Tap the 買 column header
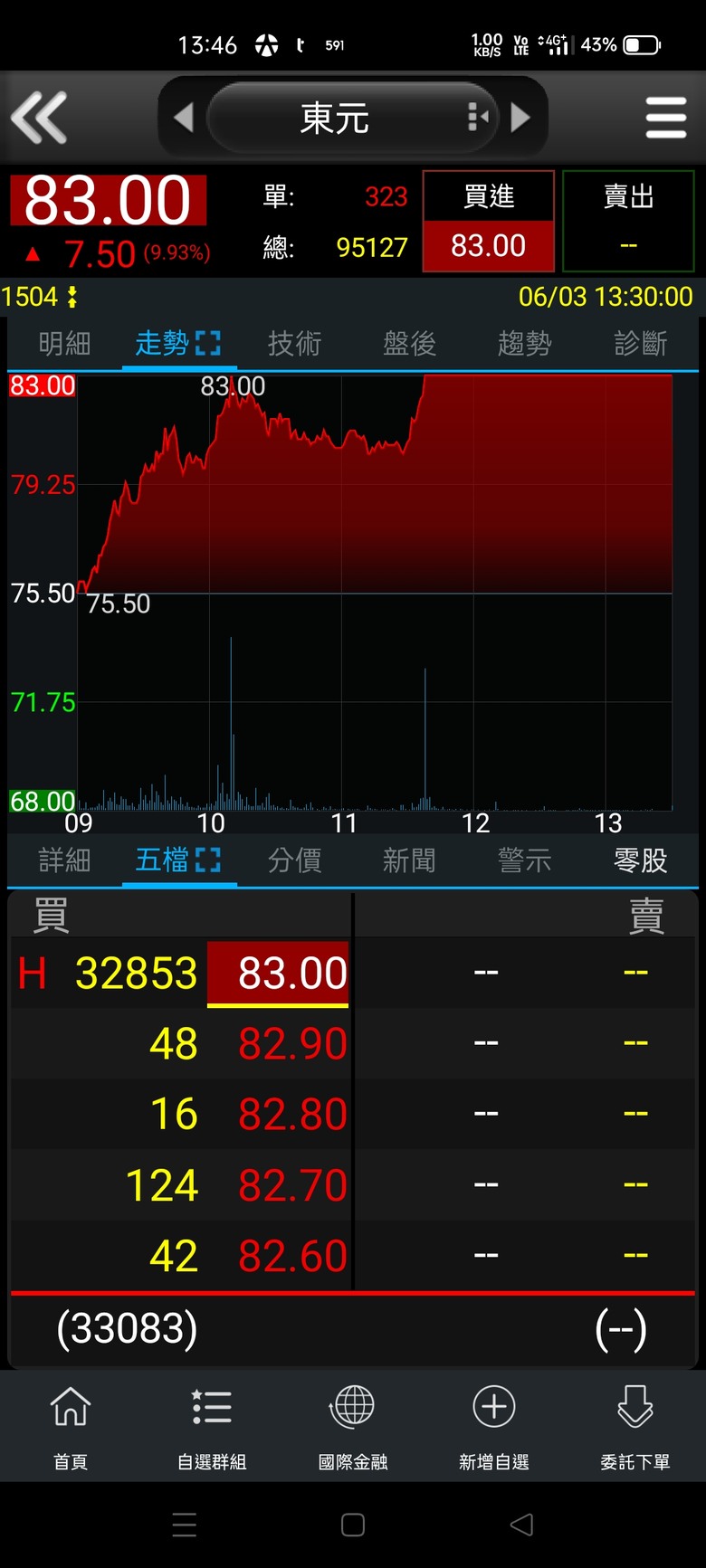The width and height of the screenshot is (706, 1568). [51, 915]
